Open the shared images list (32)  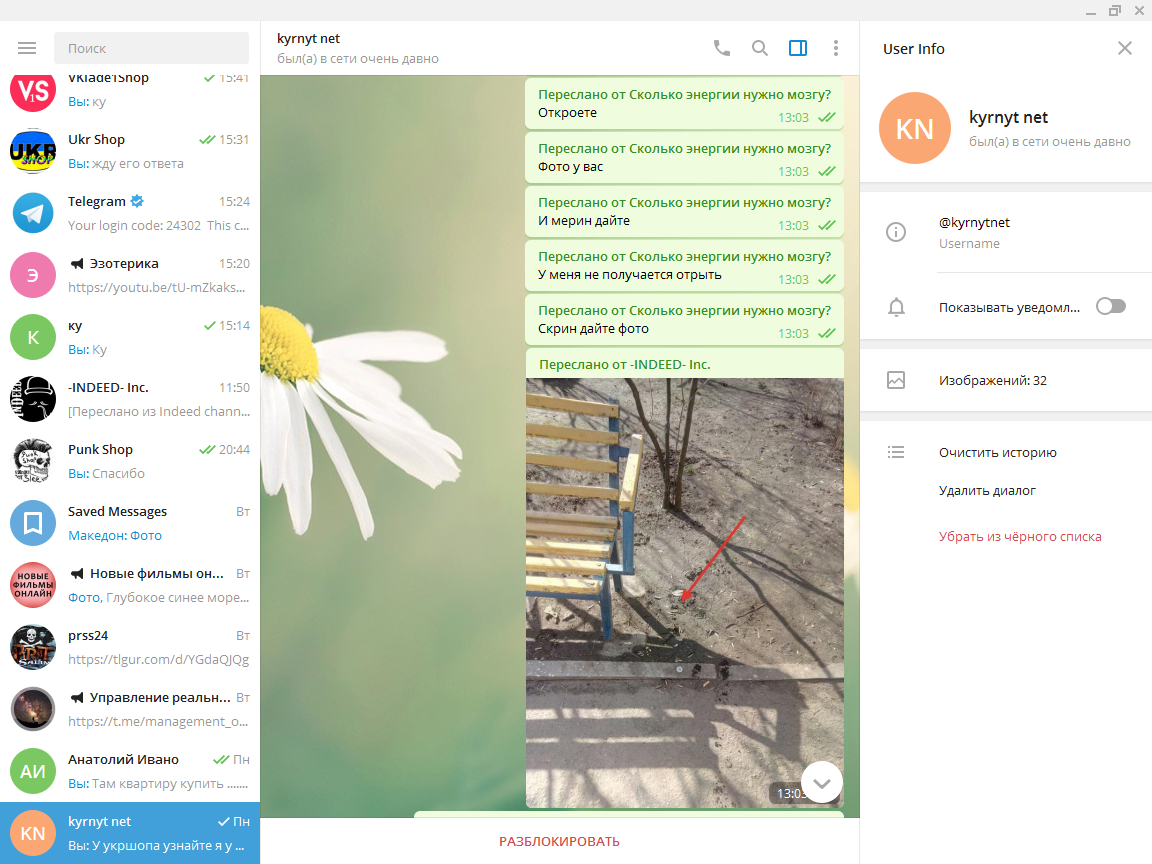pos(992,381)
